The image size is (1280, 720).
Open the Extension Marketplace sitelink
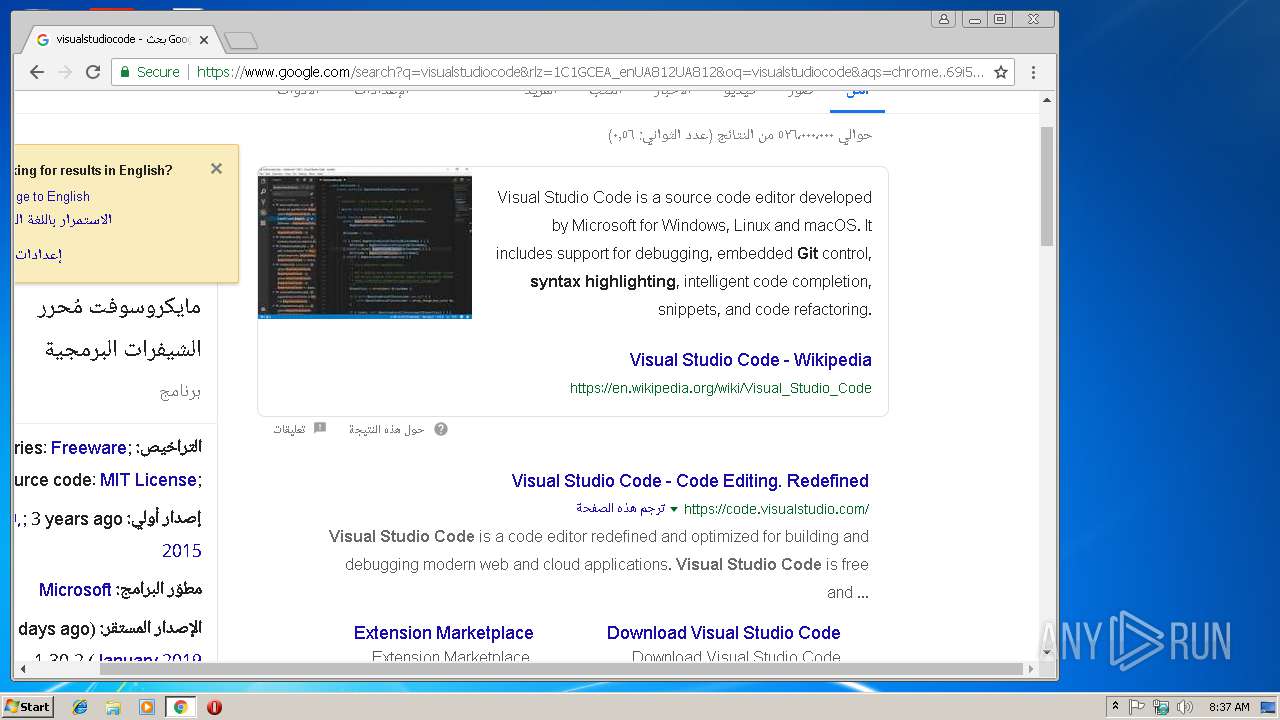[443, 633]
